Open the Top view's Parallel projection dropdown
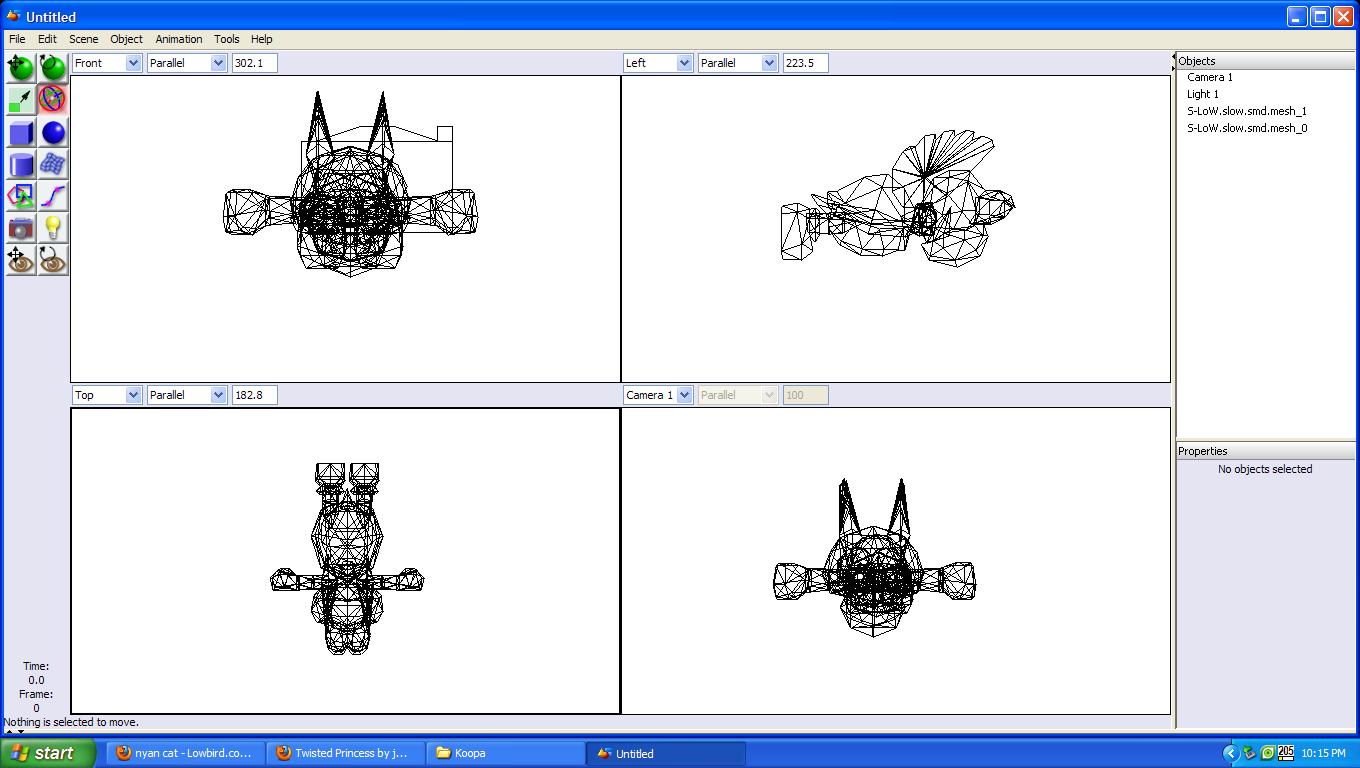This screenshot has height=768, width=1360. pyautogui.click(x=187, y=395)
